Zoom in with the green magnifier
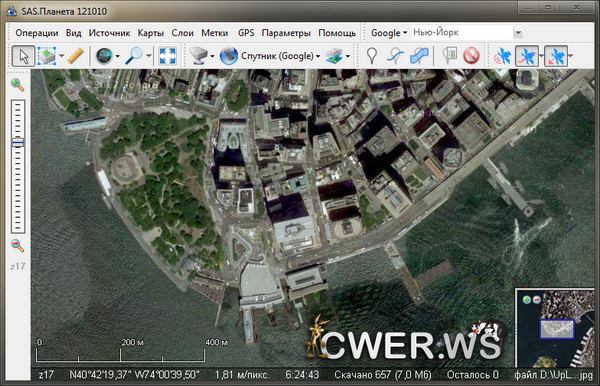 point(18,85)
